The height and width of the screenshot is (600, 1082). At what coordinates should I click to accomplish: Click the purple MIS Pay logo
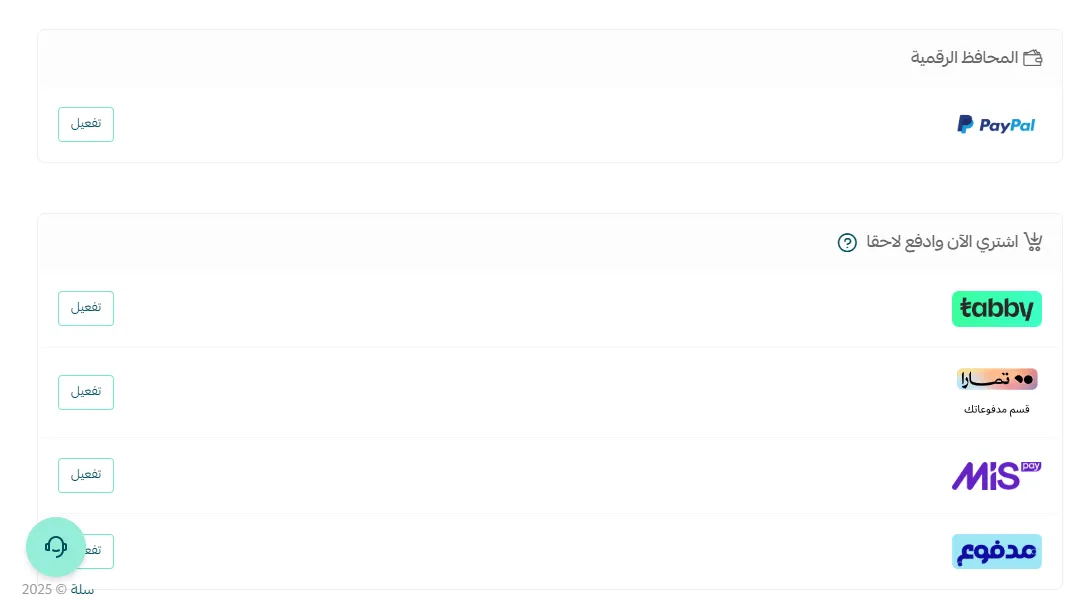[x=996, y=475]
